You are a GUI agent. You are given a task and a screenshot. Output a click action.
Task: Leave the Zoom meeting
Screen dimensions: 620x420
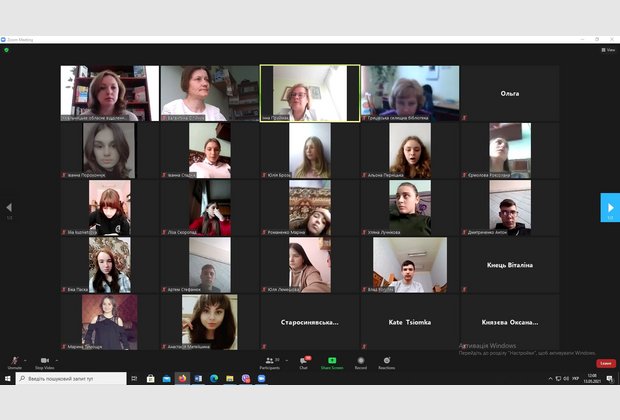[606, 363]
